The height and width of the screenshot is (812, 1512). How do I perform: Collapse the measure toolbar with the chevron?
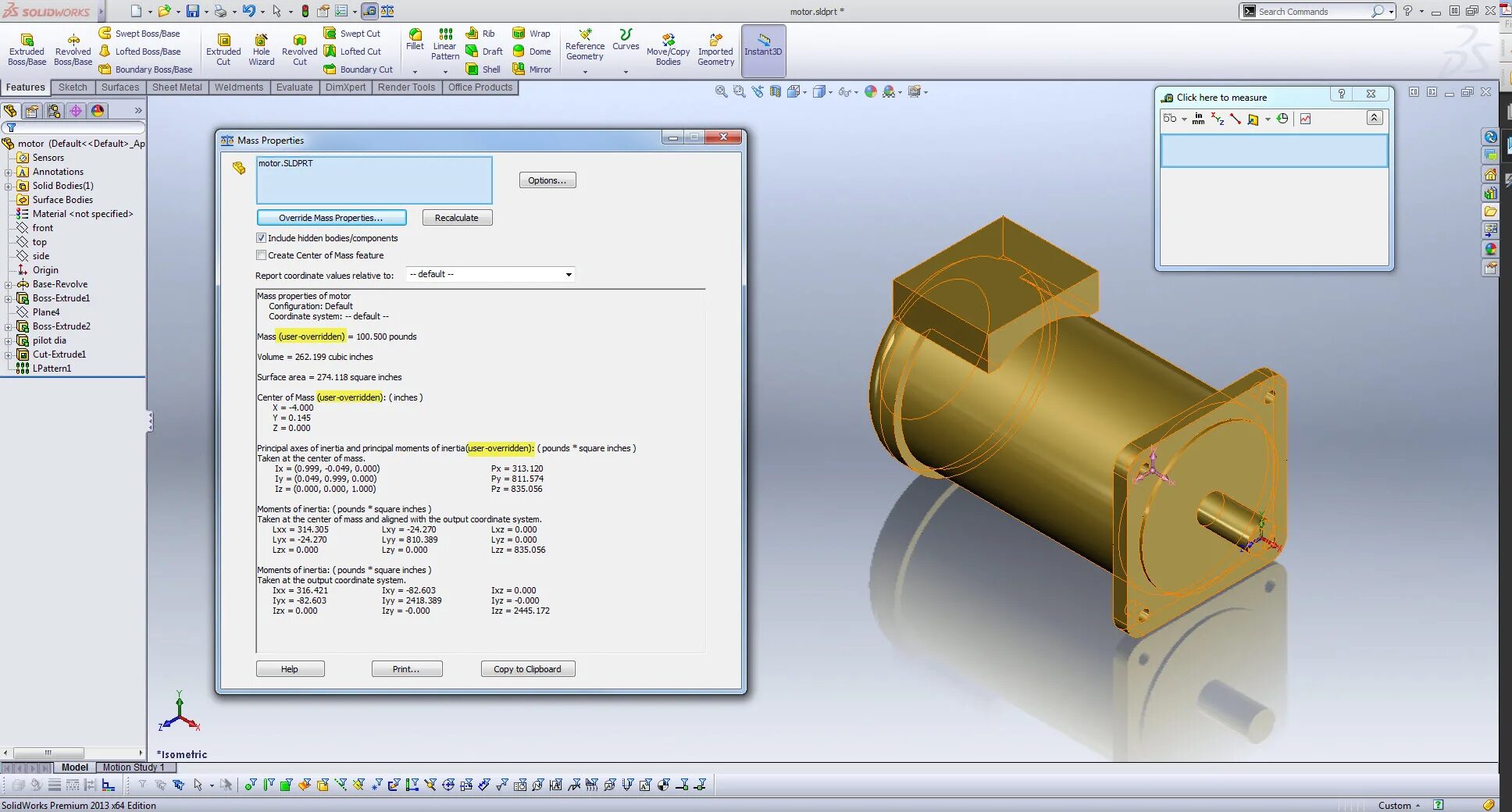(1374, 119)
